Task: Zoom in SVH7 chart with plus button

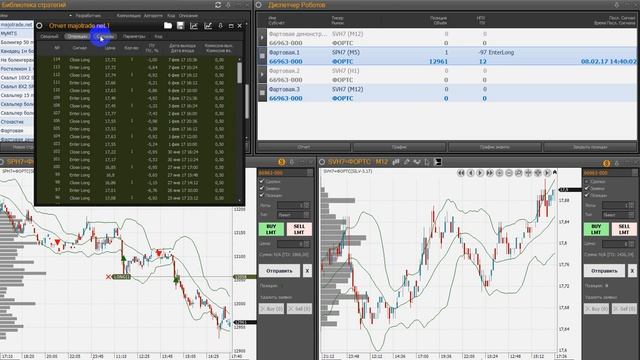Action: [499, 173]
